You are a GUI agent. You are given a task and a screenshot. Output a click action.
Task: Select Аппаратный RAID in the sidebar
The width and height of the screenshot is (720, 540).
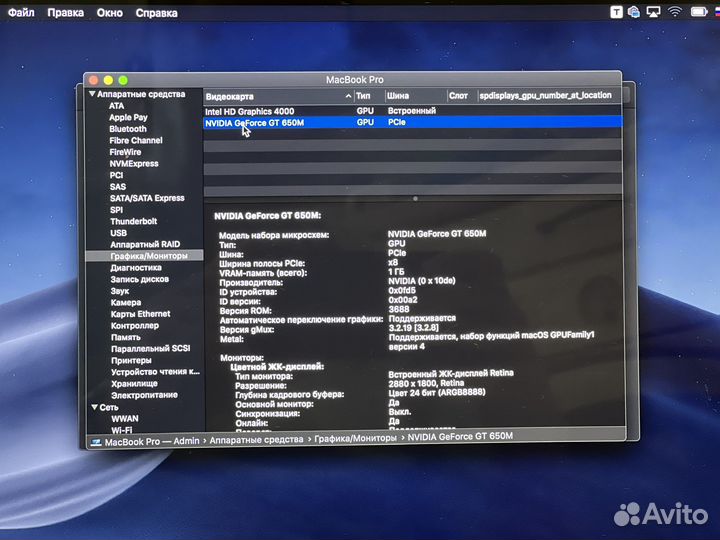(145, 244)
